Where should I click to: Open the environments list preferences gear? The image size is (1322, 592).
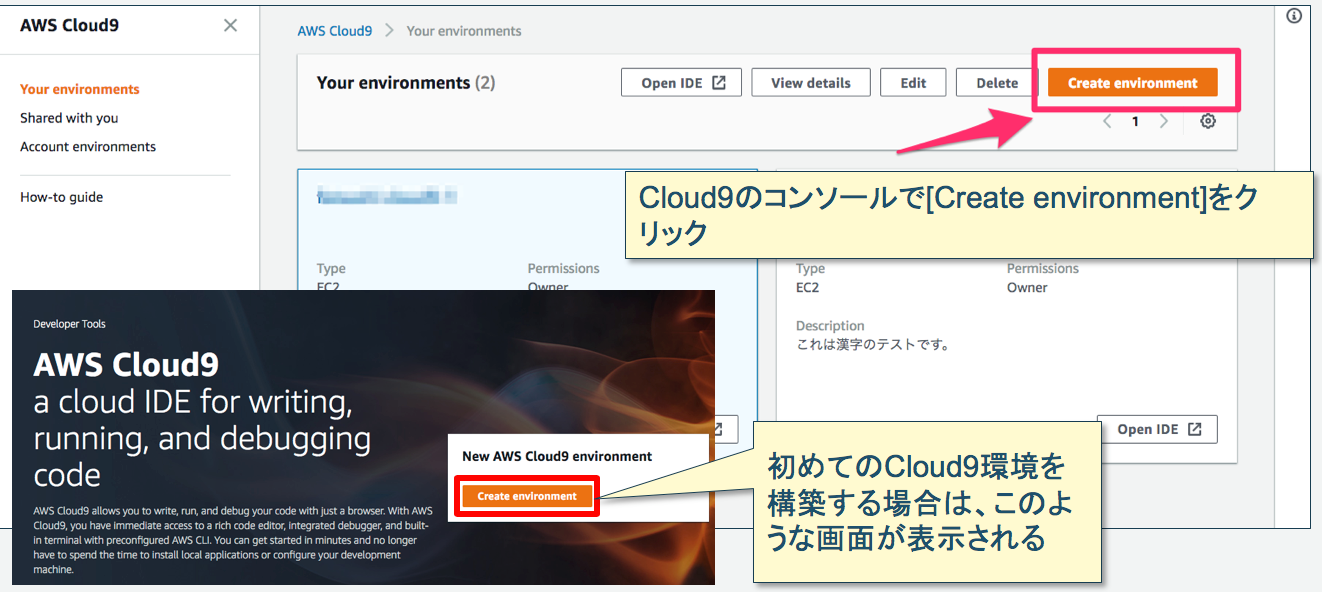point(1208,121)
